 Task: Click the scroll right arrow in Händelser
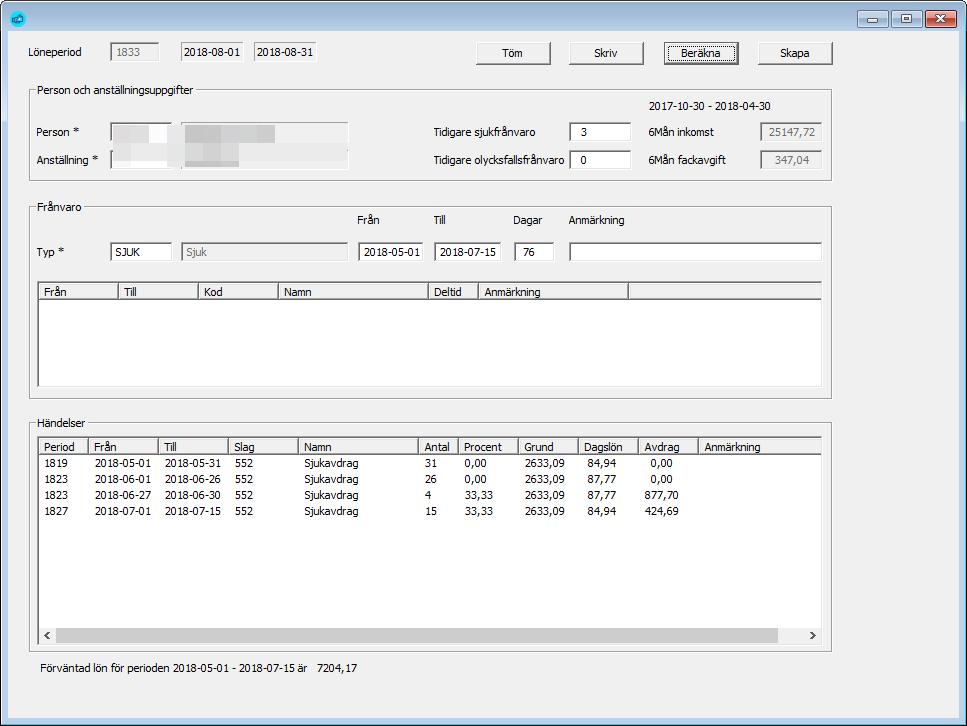[812, 635]
